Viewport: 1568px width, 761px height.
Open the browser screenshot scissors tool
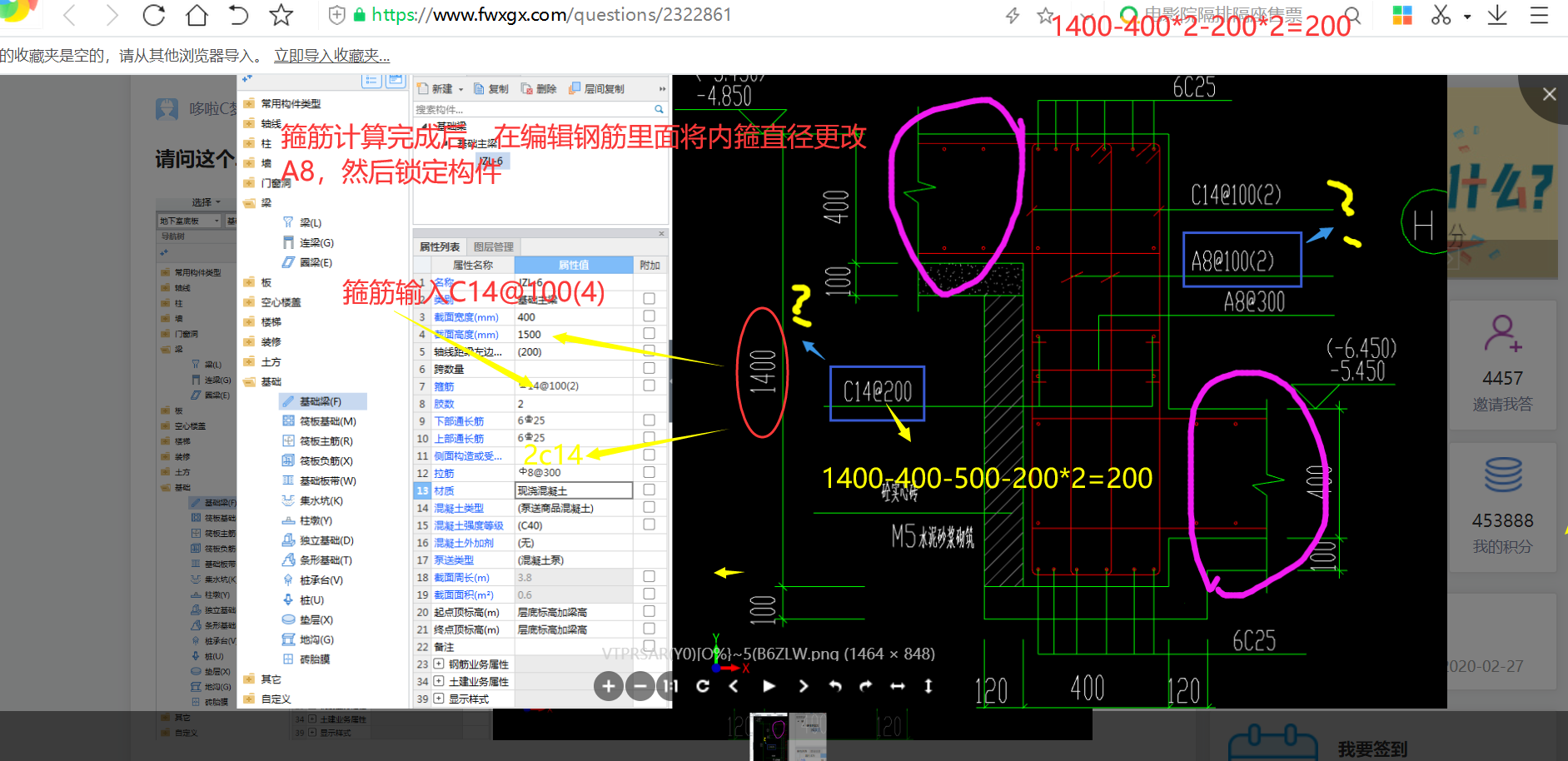coord(1441,15)
